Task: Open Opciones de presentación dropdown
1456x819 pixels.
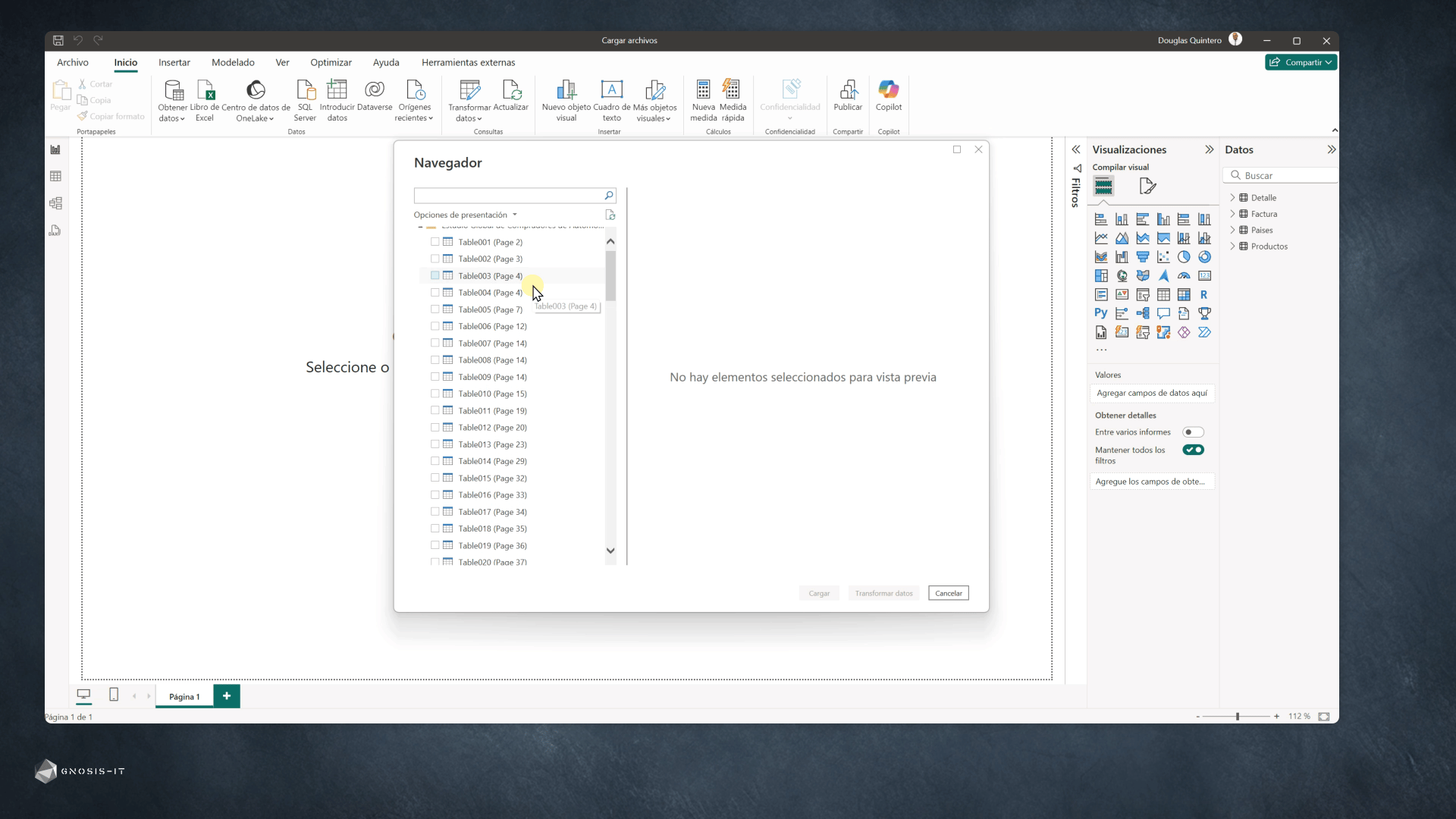Action: (x=465, y=215)
